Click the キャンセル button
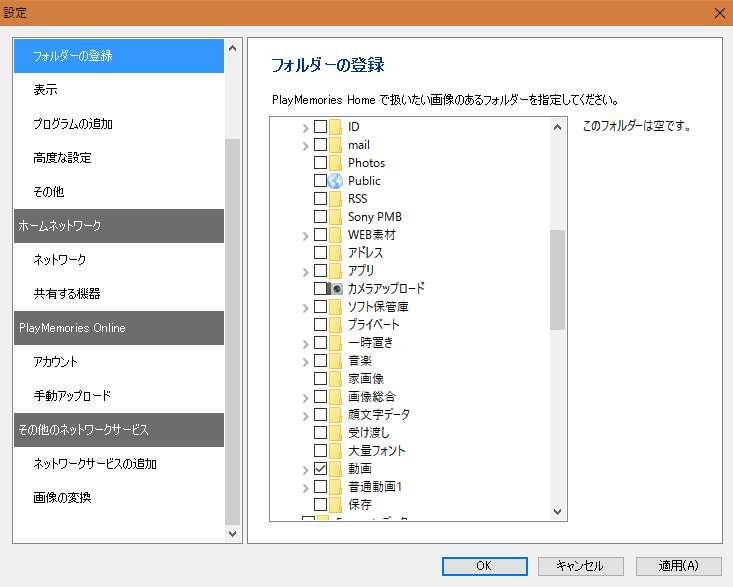Viewport: 733px width, 587px height. [x=581, y=566]
